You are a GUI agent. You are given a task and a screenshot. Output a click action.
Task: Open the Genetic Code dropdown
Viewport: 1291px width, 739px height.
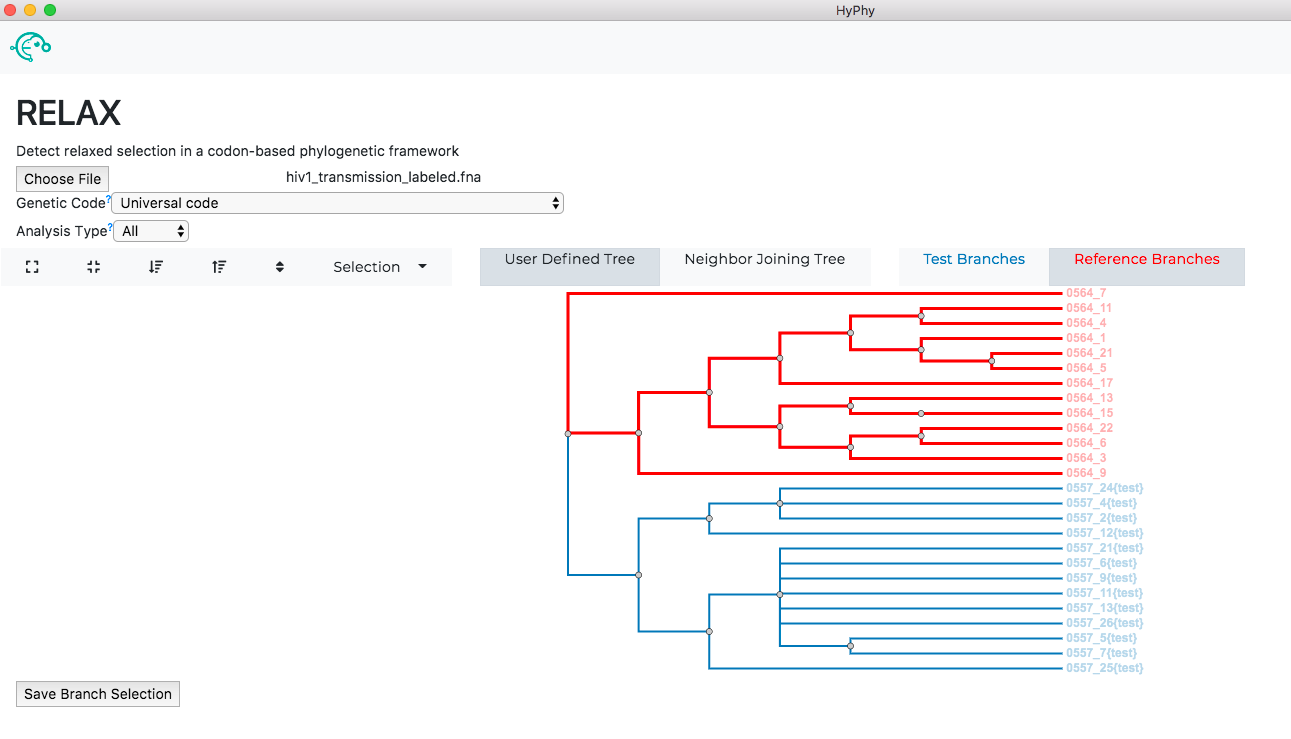coord(338,203)
